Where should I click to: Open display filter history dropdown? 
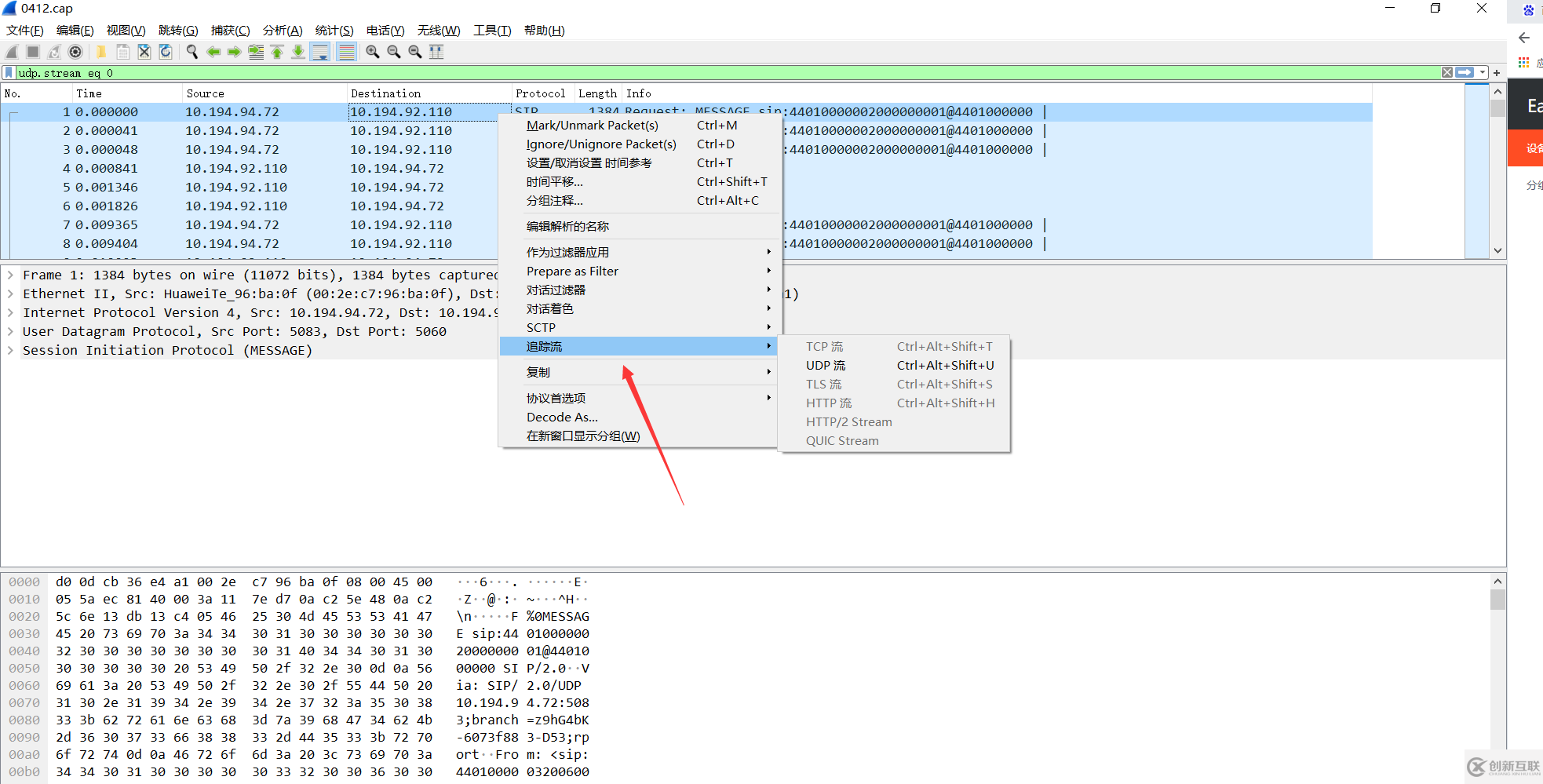[x=1483, y=72]
